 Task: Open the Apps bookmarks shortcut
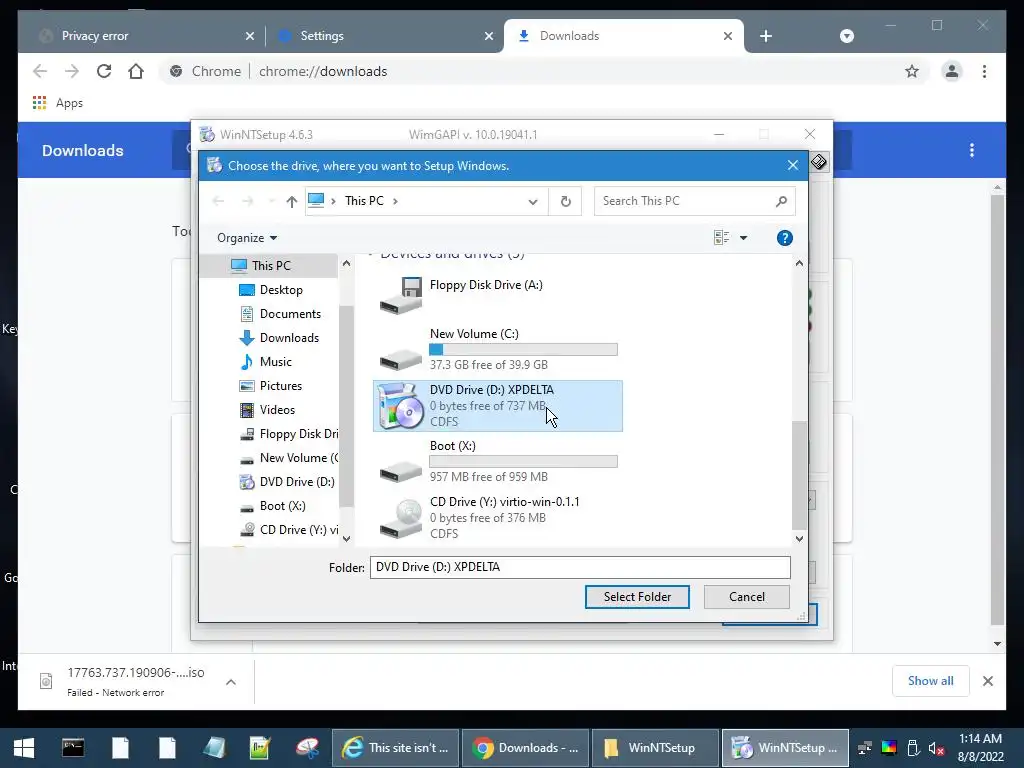[x=57, y=103]
